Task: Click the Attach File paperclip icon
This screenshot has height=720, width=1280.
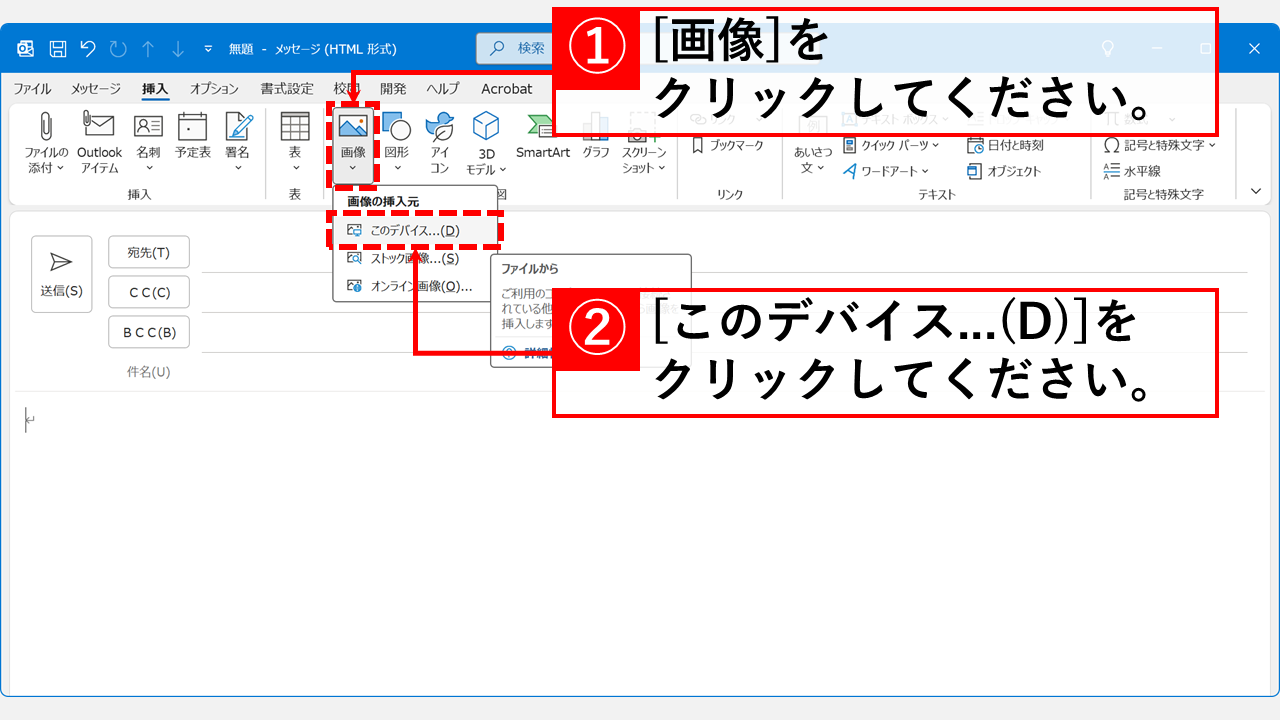Action: 46,127
